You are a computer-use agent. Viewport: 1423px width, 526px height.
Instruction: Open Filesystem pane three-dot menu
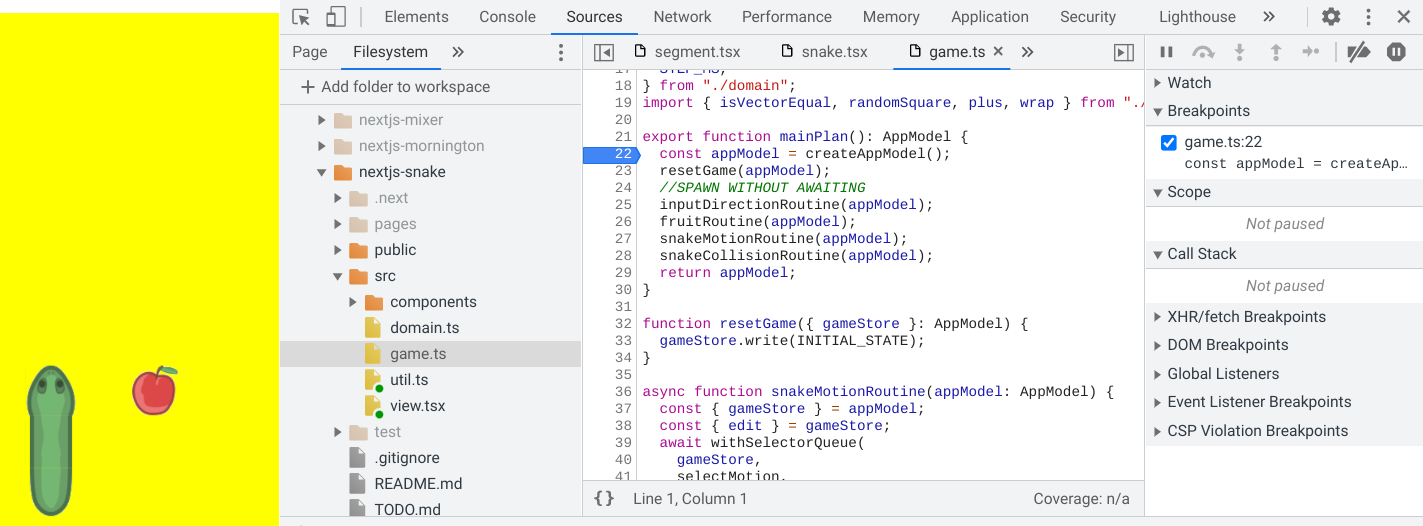(x=561, y=52)
